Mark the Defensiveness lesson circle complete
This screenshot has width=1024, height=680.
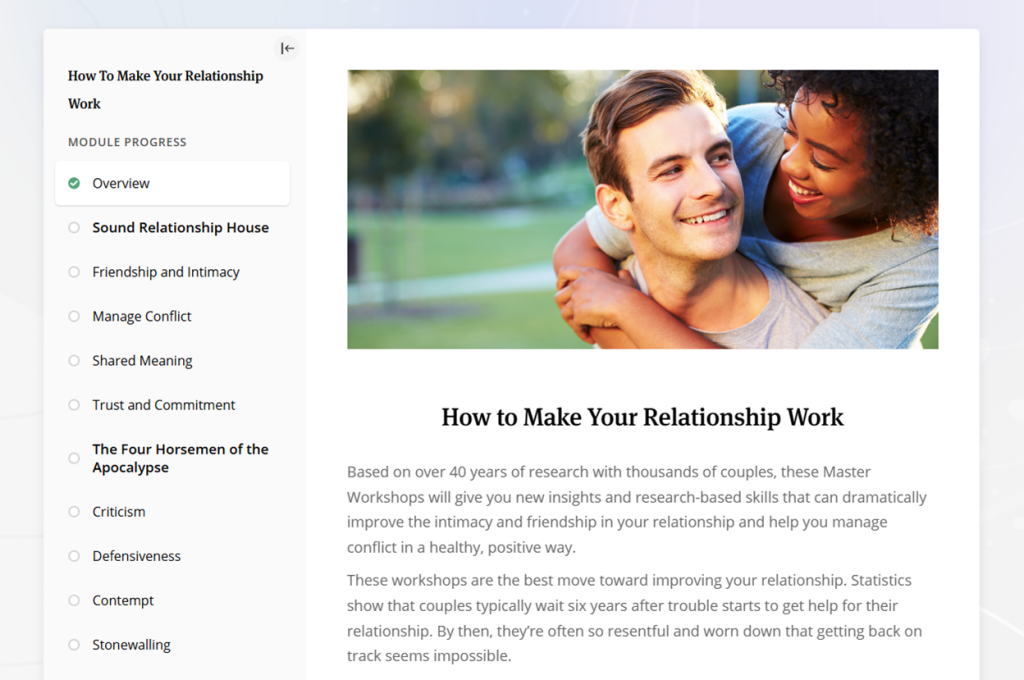[74, 556]
